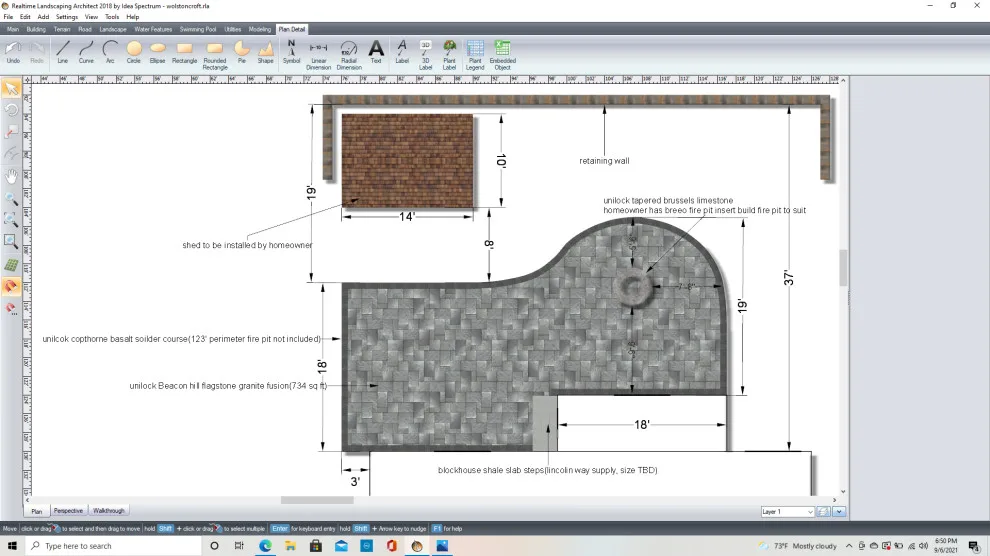Select the Linear Dimension tool

tap(318, 55)
